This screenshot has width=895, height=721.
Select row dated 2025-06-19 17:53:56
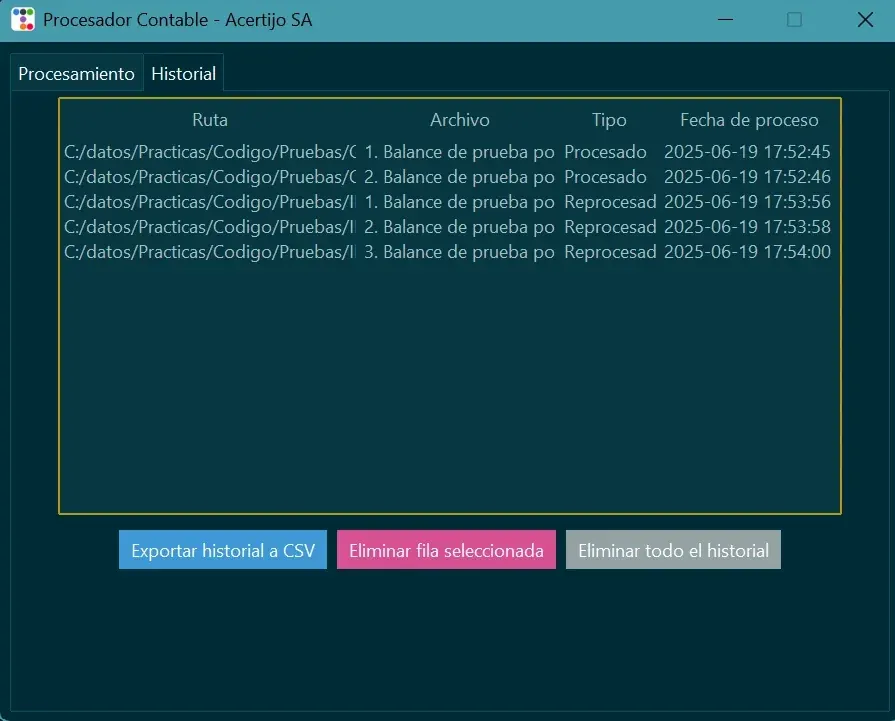pyautogui.click(x=450, y=202)
